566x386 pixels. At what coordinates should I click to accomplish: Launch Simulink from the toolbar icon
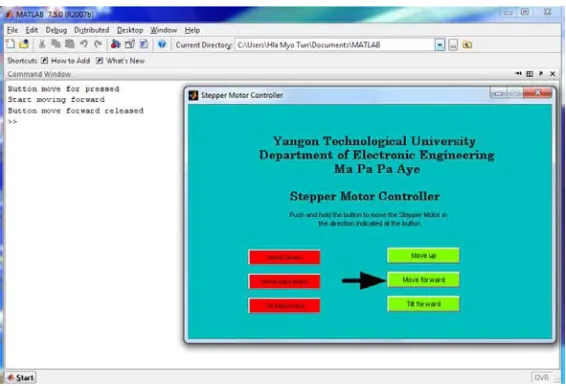(116, 44)
